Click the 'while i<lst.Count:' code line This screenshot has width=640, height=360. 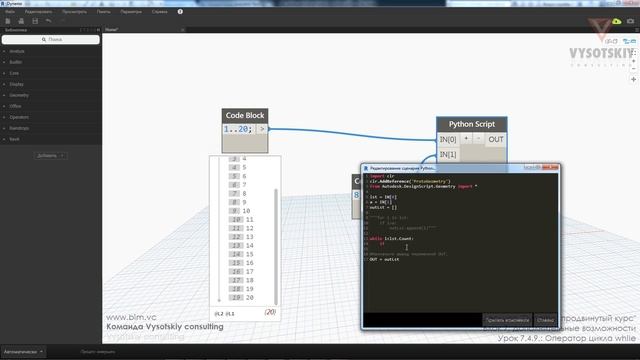tap(391, 238)
